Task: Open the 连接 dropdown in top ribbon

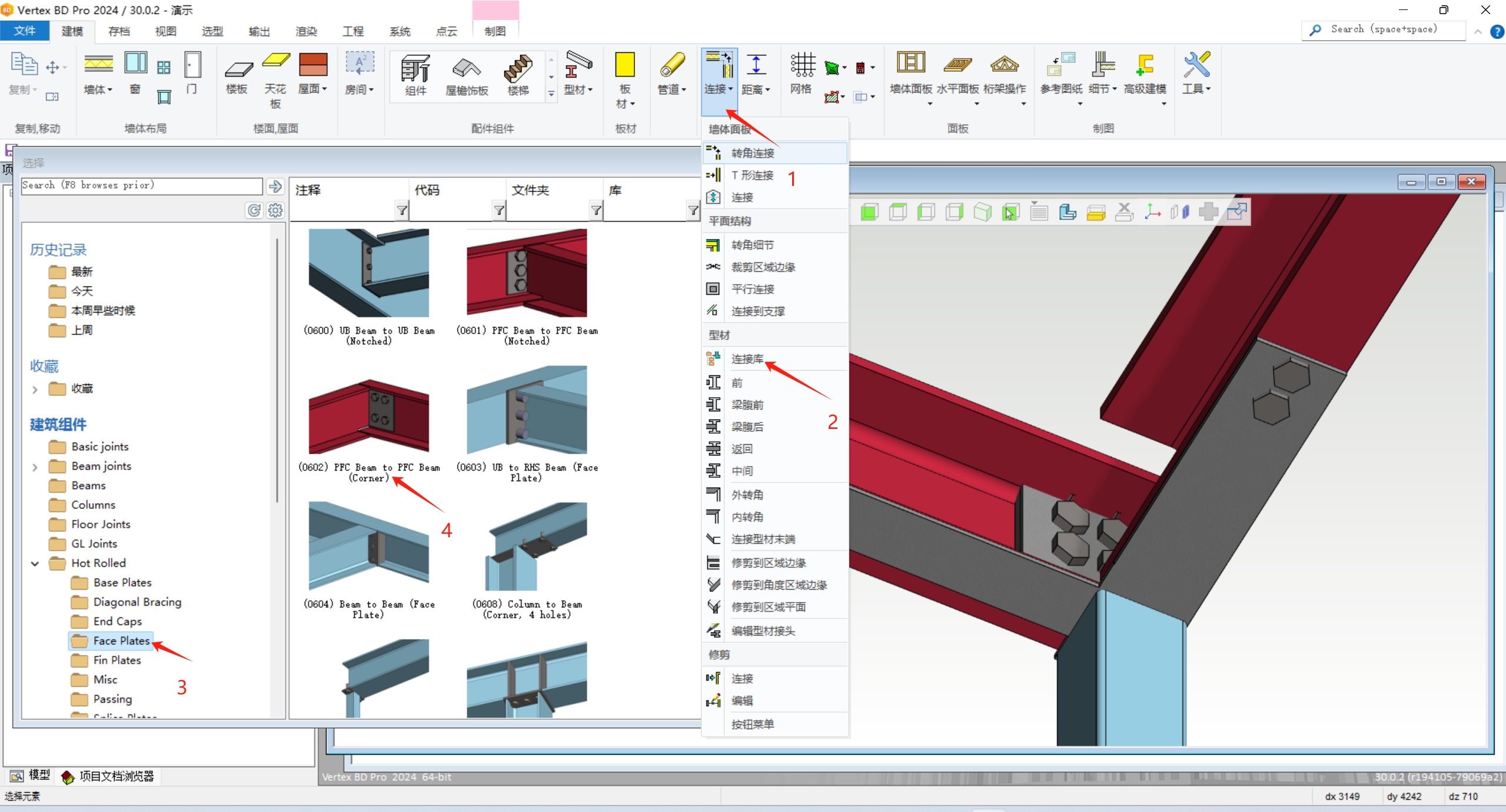Action: pos(718,89)
